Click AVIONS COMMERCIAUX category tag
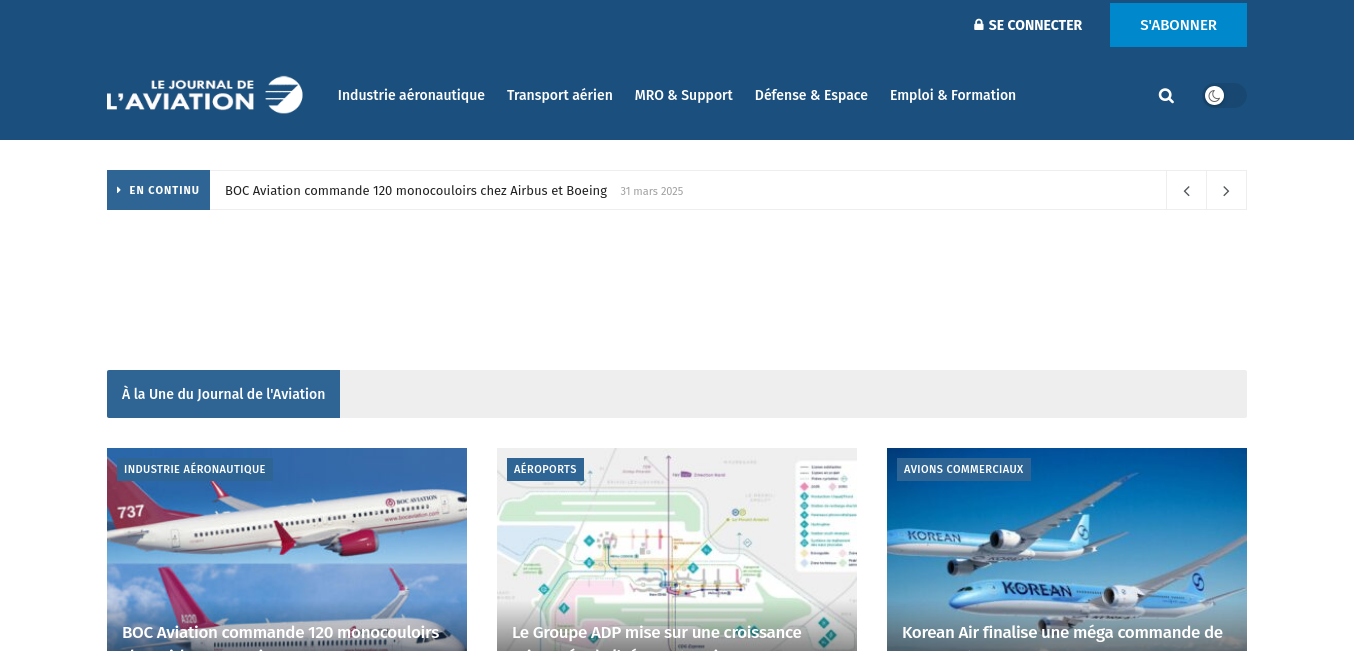The height and width of the screenshot is (651, 1366). click(x=964, y=469)
